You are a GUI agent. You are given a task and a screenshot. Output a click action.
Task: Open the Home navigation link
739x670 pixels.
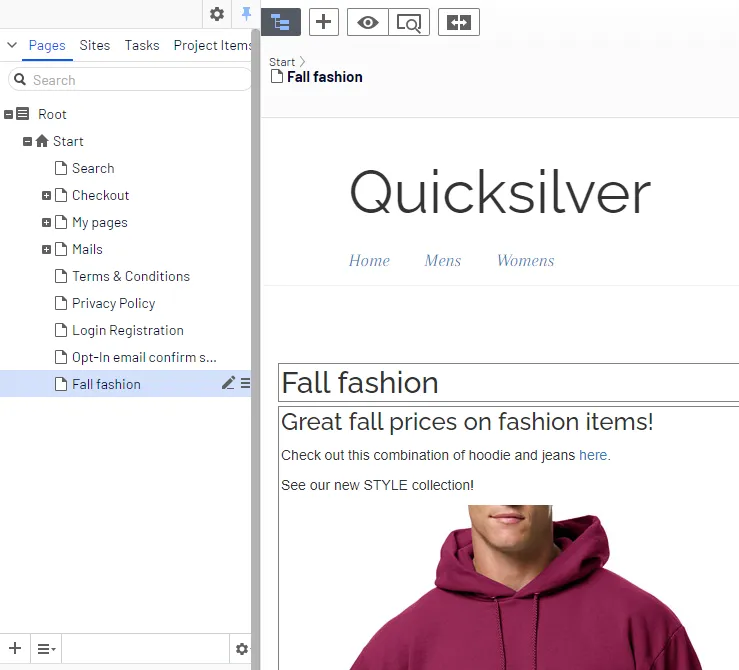369,261
